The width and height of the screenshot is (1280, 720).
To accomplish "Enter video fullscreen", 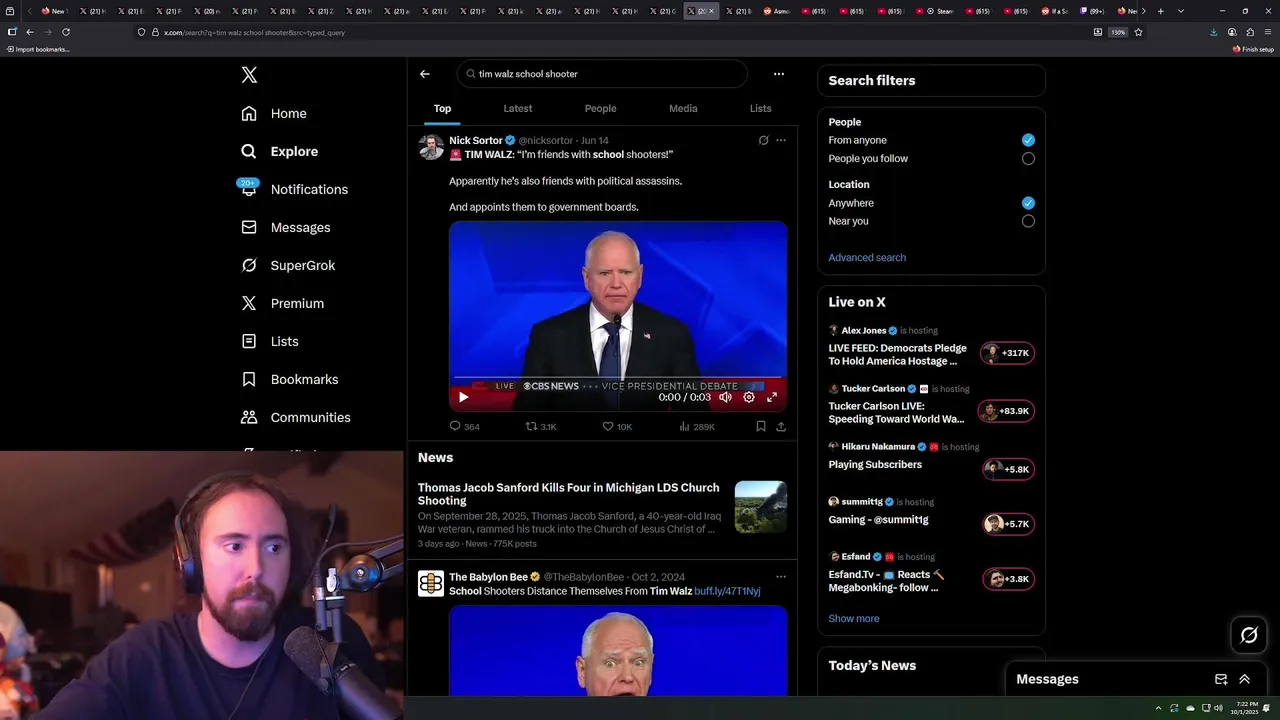I will click(x=772, y=397).
